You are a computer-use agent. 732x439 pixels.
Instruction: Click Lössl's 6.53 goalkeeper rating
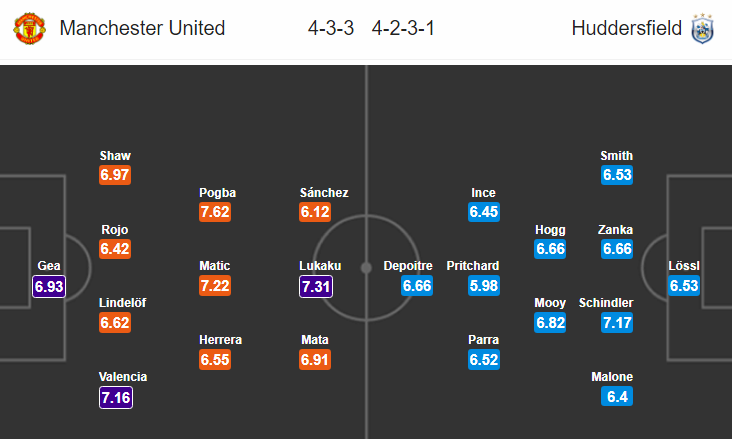point(684,286)
